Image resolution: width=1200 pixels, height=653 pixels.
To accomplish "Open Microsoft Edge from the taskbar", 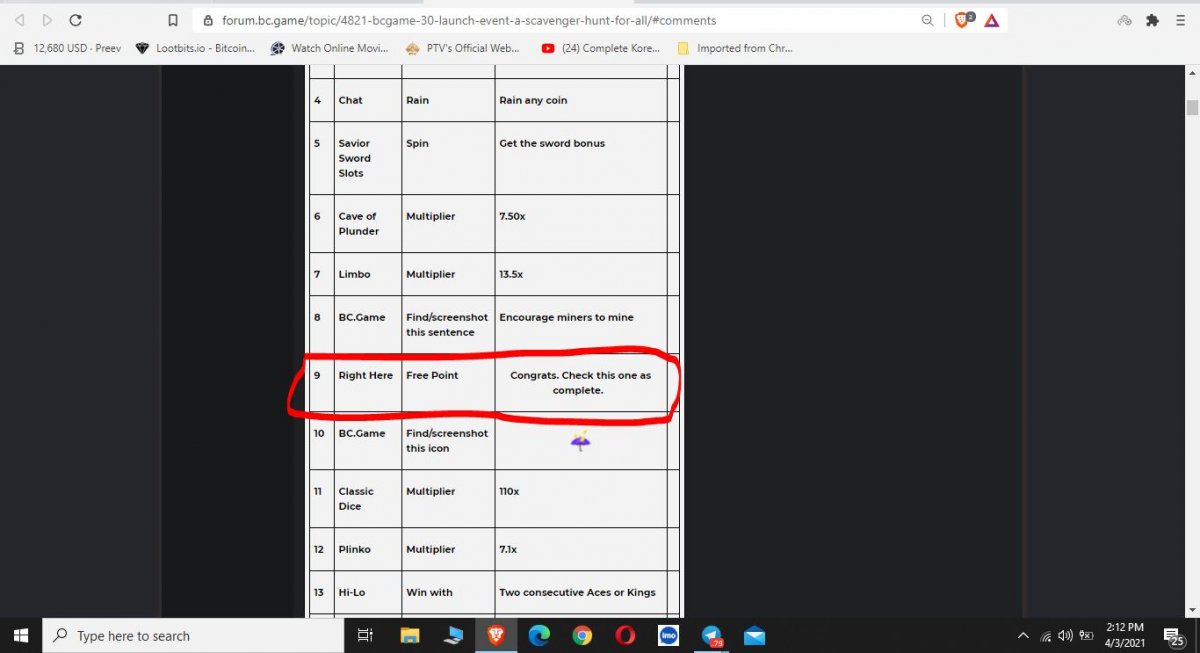I will (x=539, y=635).
